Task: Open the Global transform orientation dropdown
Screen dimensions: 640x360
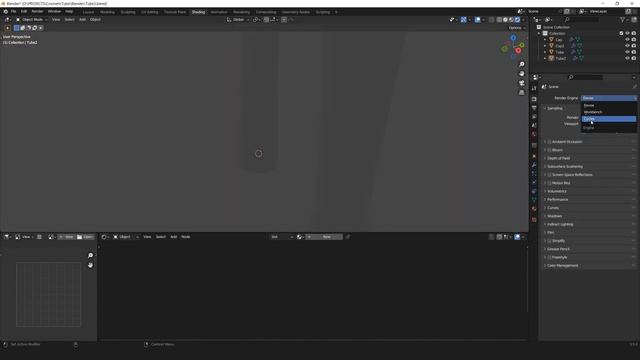Action: 238,20
